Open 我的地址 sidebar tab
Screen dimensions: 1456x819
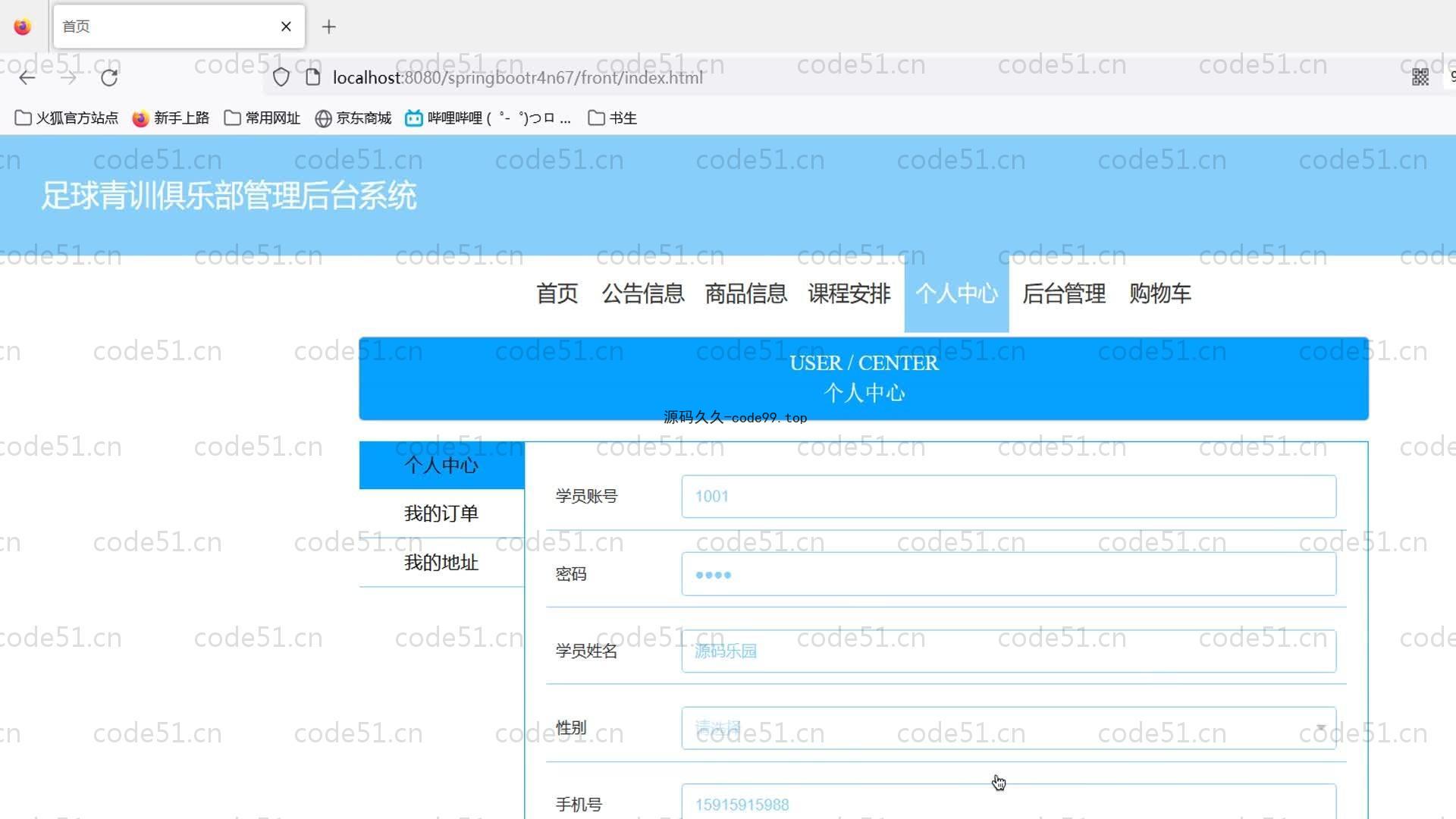[441, 563]
